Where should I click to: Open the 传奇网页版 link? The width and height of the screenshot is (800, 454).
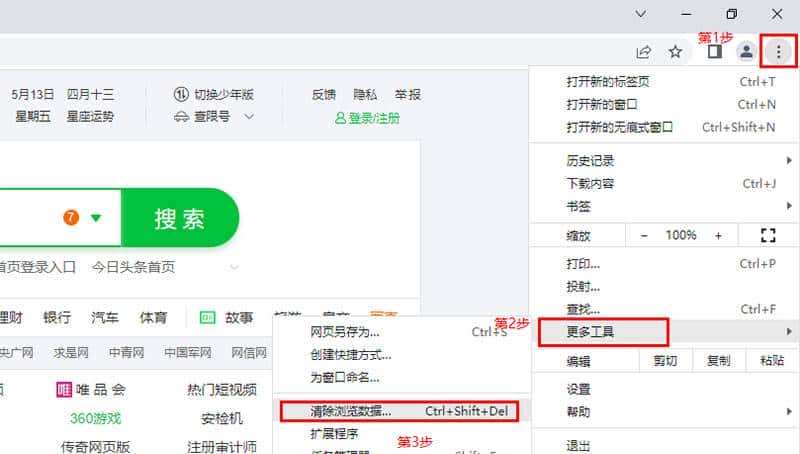pos(95,447)
